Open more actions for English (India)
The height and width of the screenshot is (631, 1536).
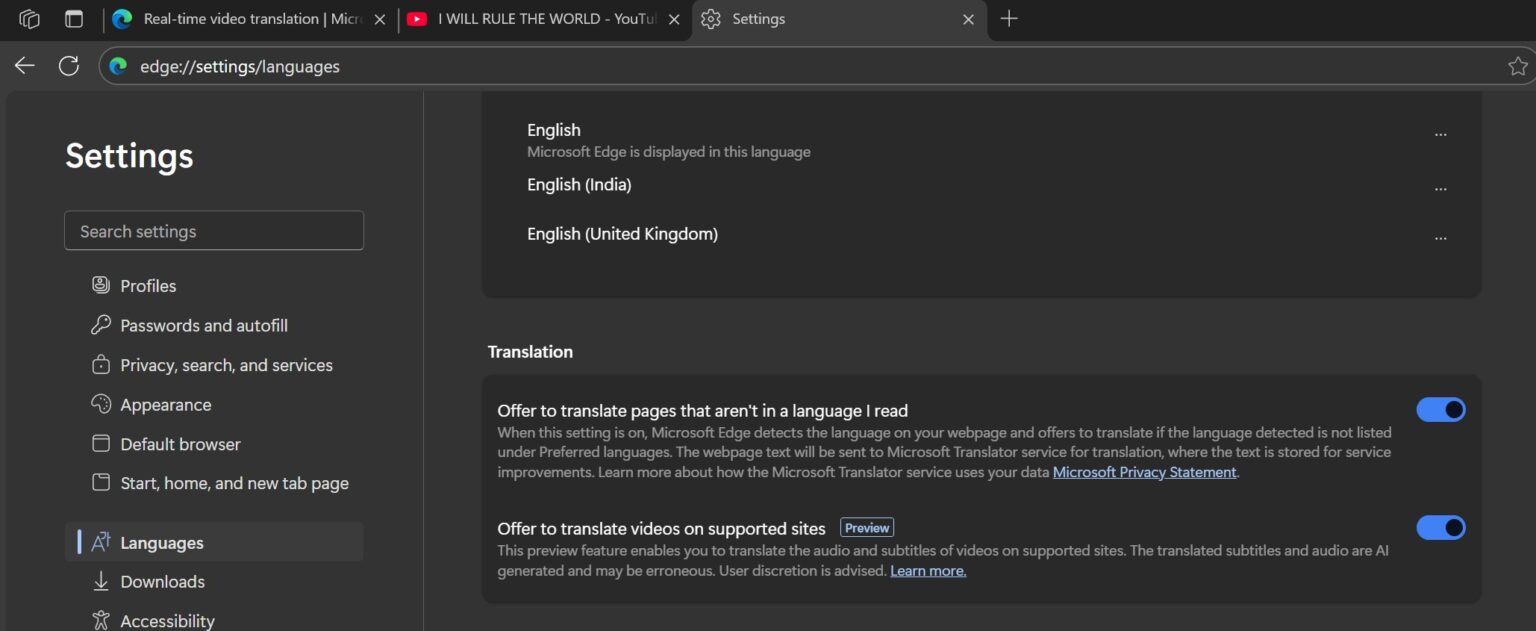coord(1441,187)
